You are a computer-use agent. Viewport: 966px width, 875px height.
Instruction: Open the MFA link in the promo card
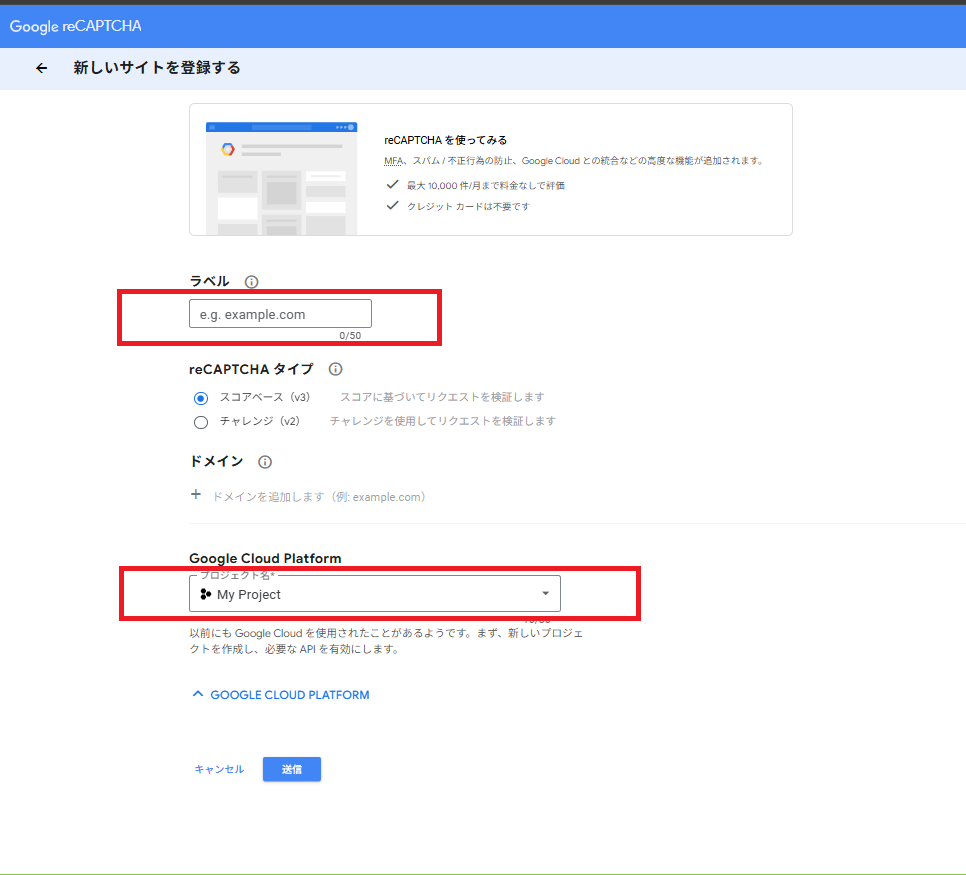[x=393, y=161]
